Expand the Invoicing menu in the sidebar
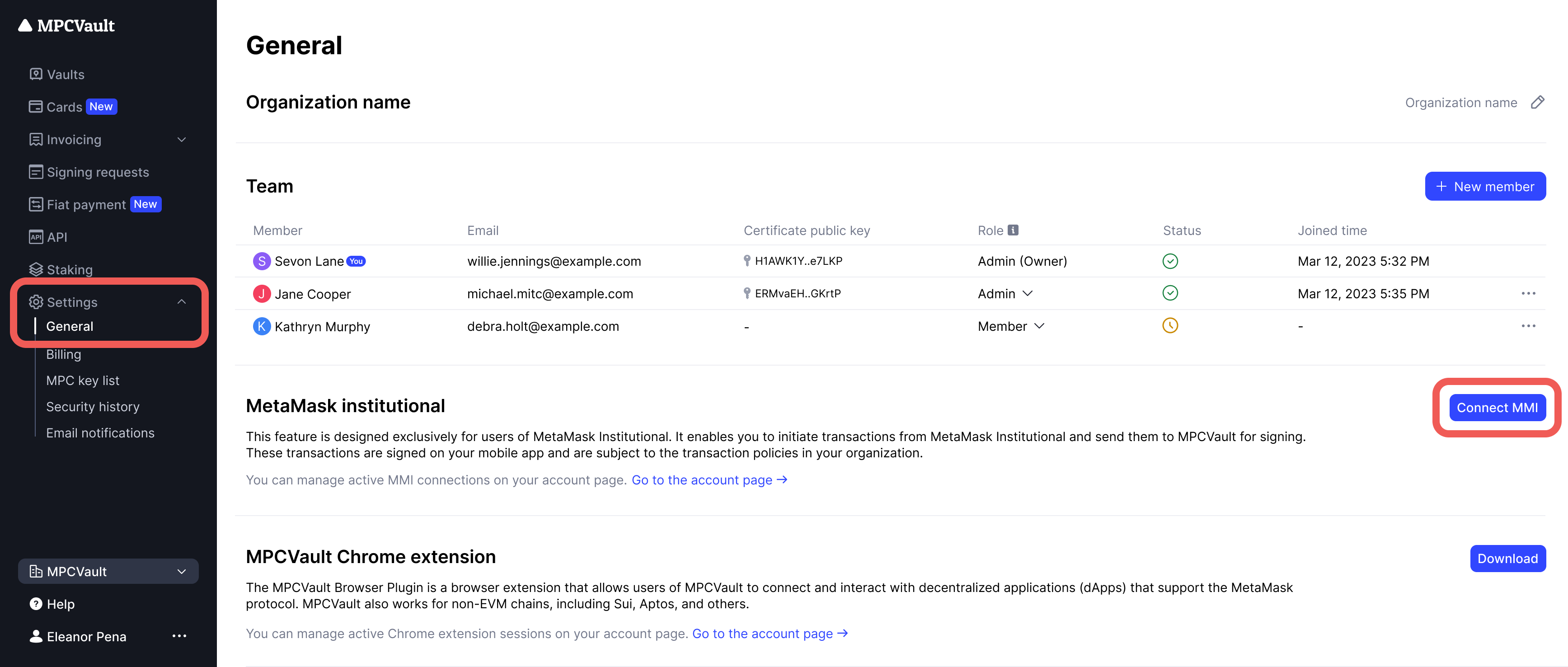The height and width of the screenshot is (667, 1568). (181, 139)
